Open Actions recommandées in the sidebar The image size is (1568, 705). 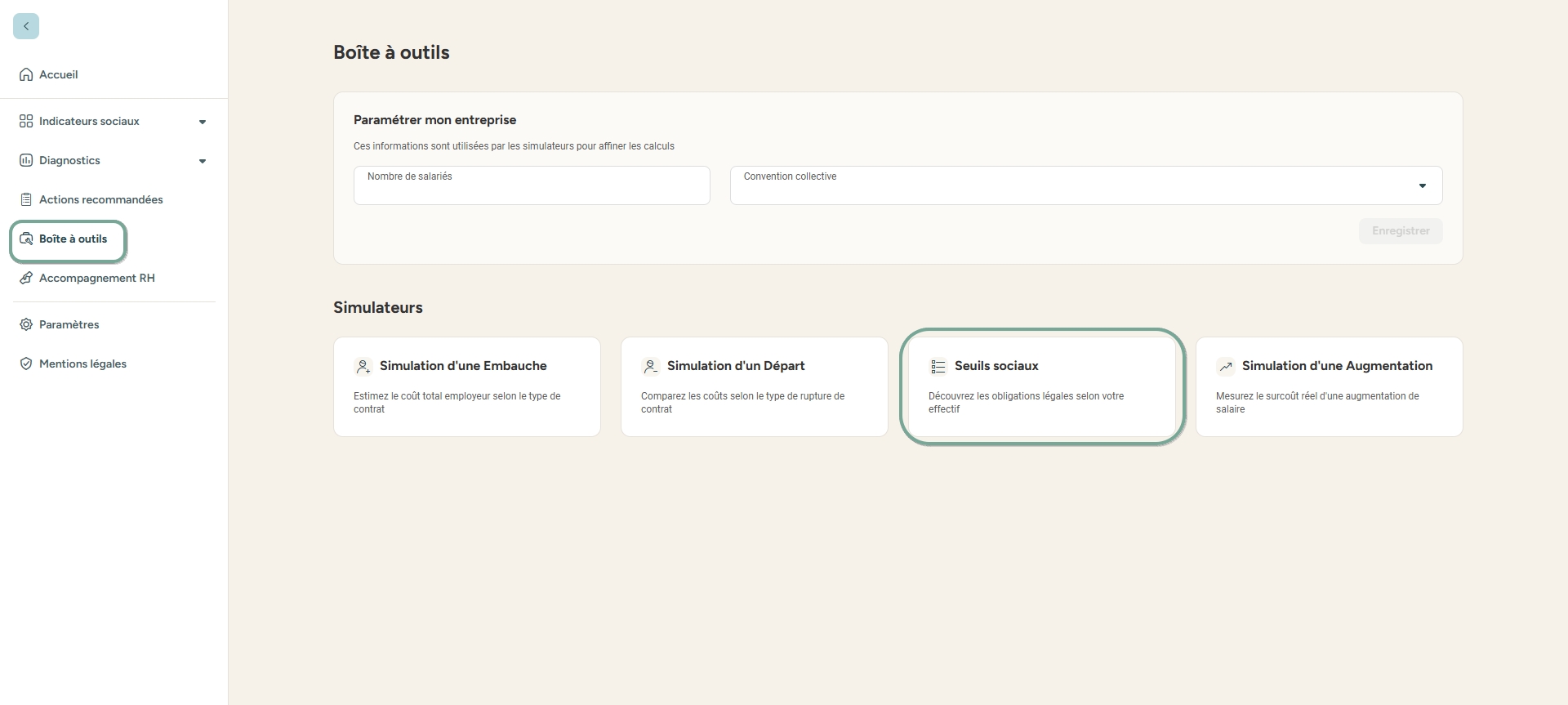tap(100, 199)
